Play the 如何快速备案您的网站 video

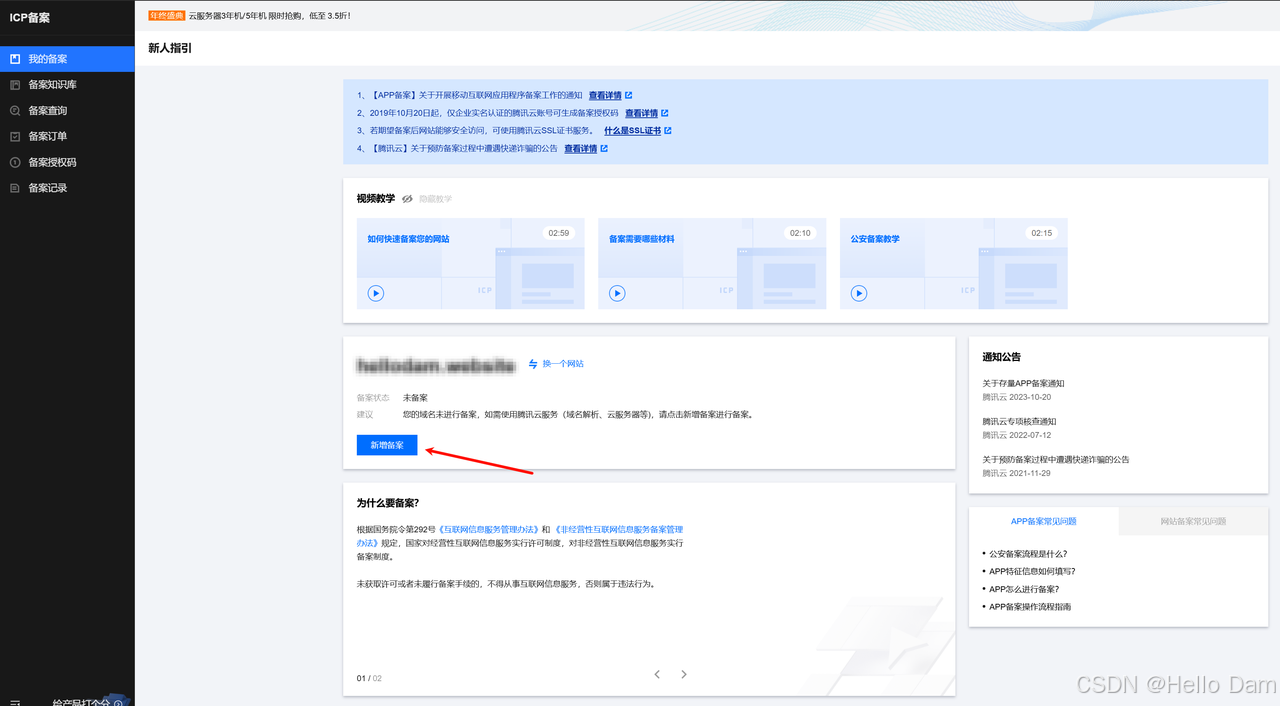point(375,293)
